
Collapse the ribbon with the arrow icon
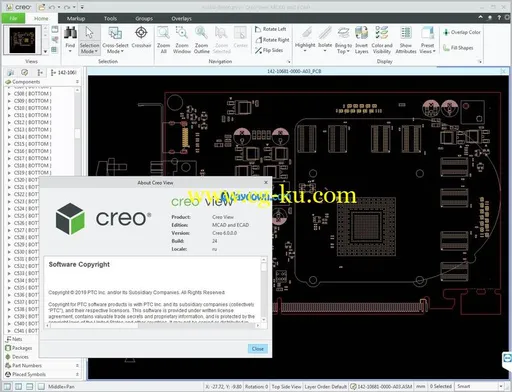coord(480,17)
